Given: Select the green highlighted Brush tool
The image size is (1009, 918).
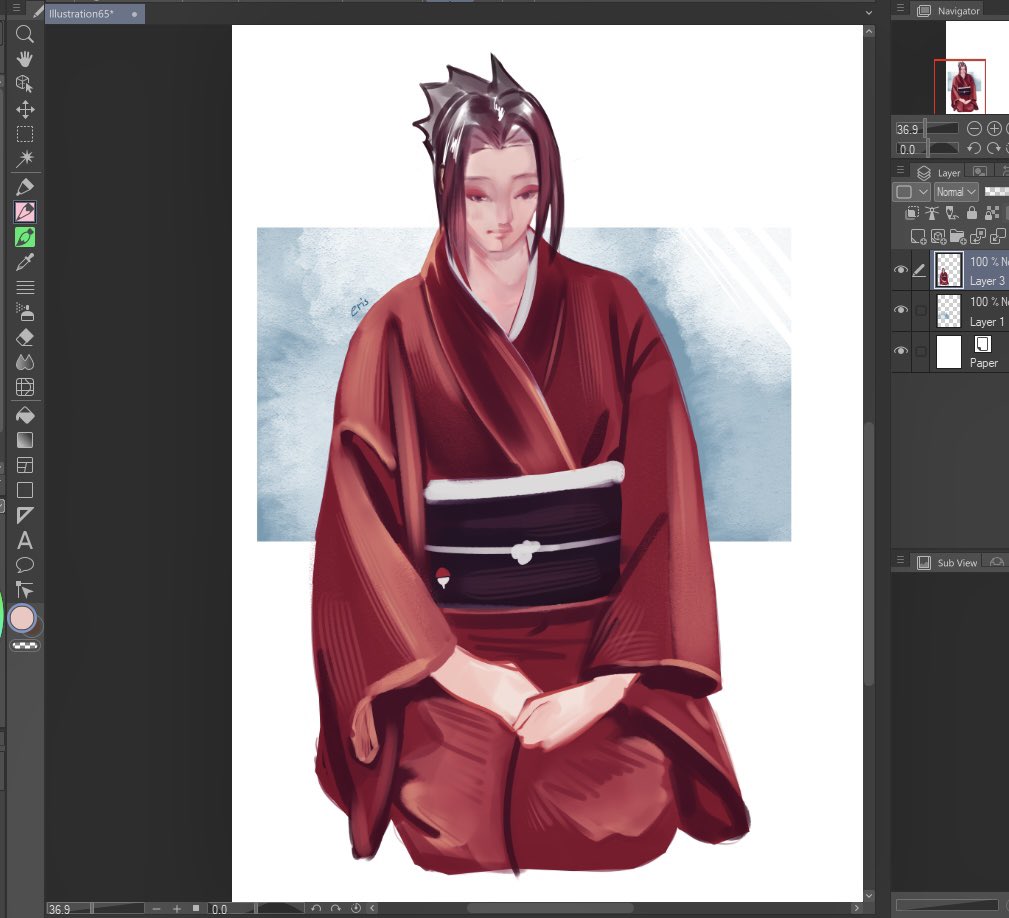Looking at the screenshot, I should [x=24, y=237].
